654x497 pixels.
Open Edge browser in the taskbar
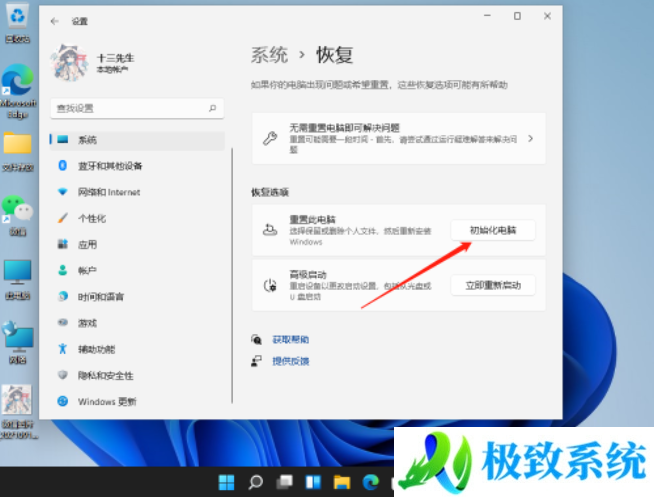pyautogui.click(x=370, y=482)
